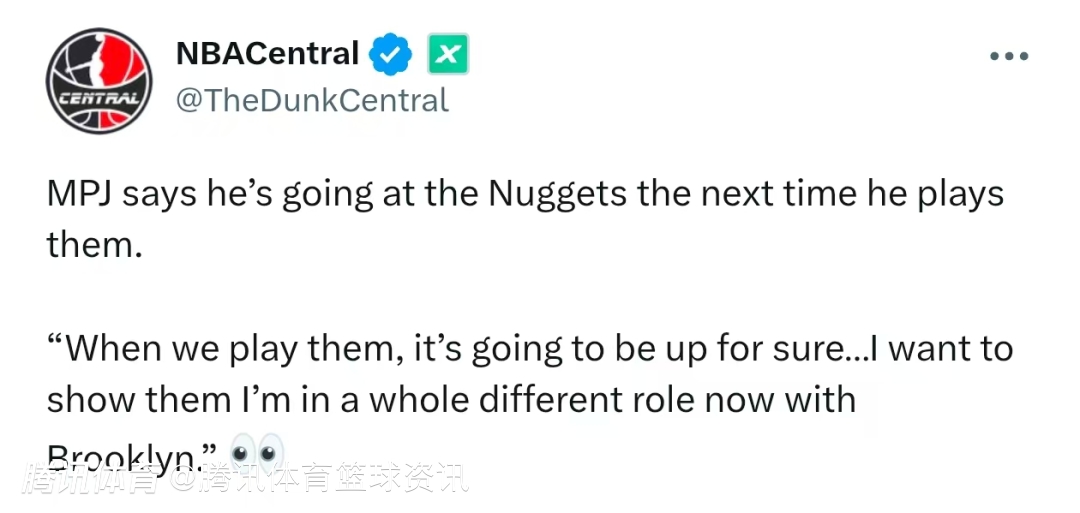Click the quote line starting "When we play them"
Viewport: 1080px width, 513px height.
[530, 350]
